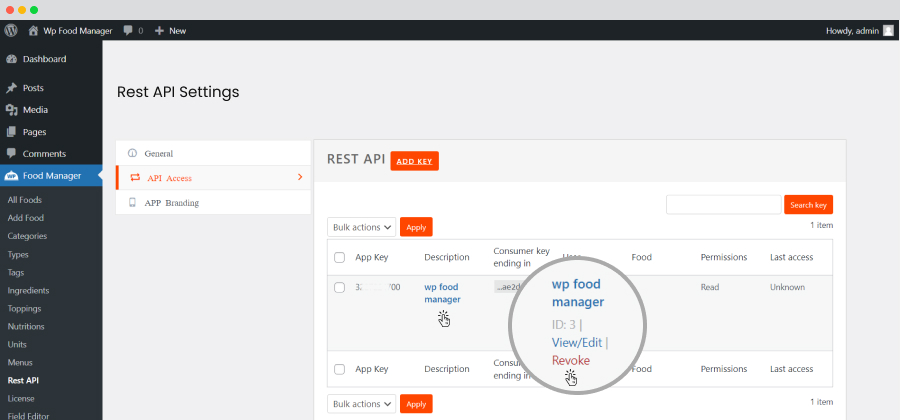
Task: Switch to the APP Branding tab
Action: tap(213, 203)
